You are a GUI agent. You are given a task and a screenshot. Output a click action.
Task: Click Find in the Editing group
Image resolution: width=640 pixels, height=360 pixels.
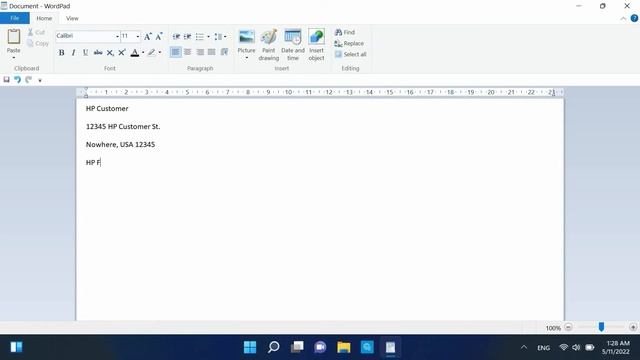(345, 32)
